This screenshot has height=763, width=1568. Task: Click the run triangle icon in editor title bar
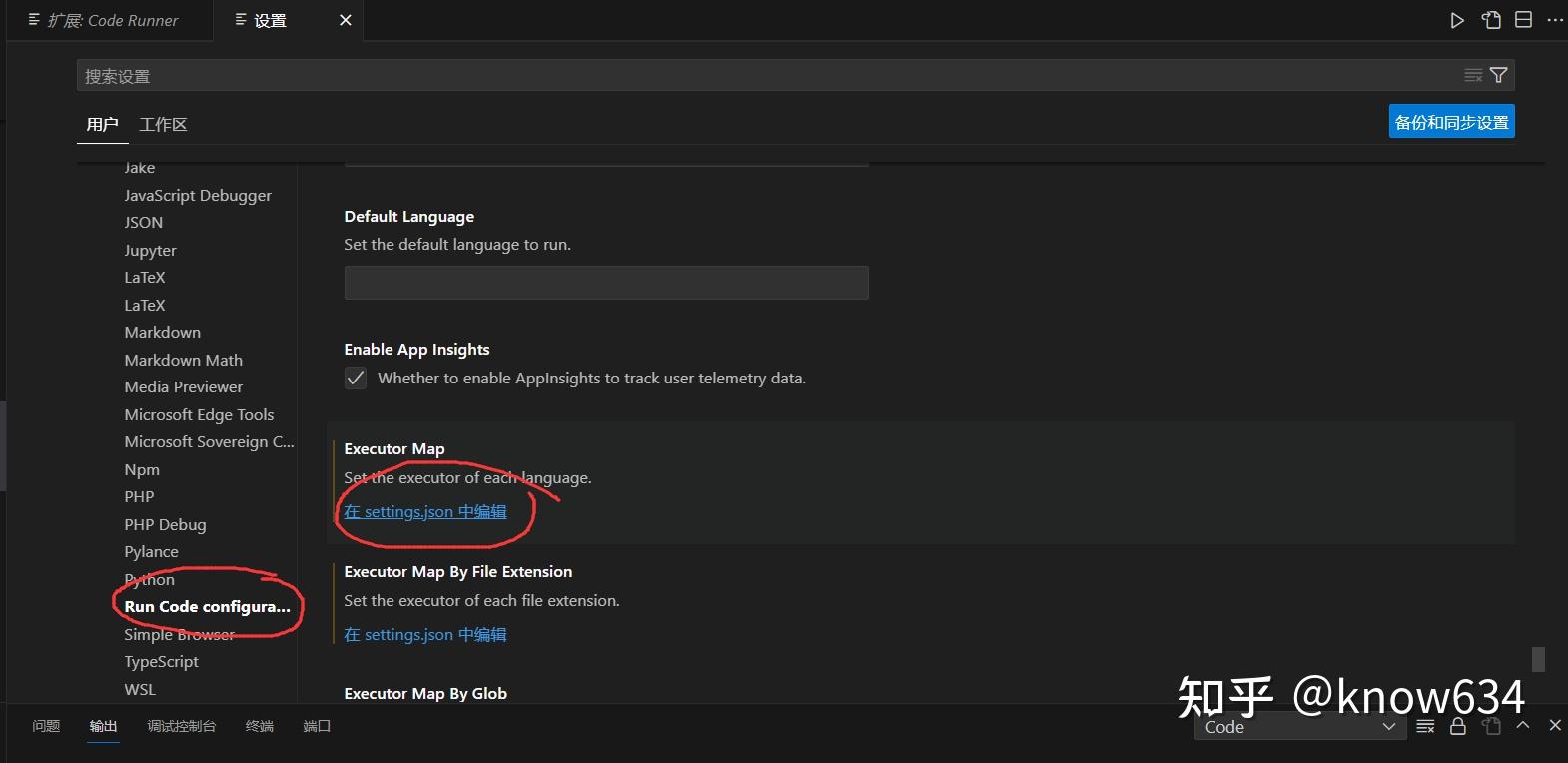[1457, 20]
